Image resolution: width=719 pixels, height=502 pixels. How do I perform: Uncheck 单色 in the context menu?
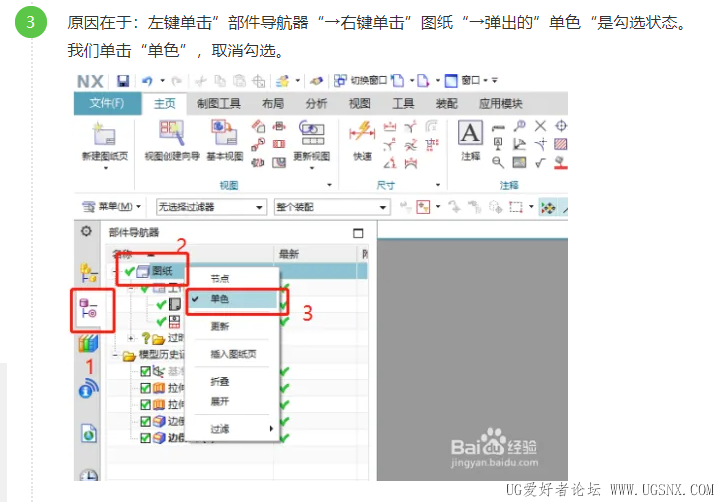coord(233,299)
